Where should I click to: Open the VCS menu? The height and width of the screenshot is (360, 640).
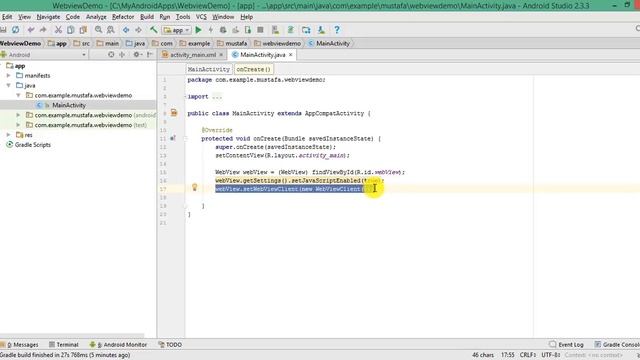201,17
